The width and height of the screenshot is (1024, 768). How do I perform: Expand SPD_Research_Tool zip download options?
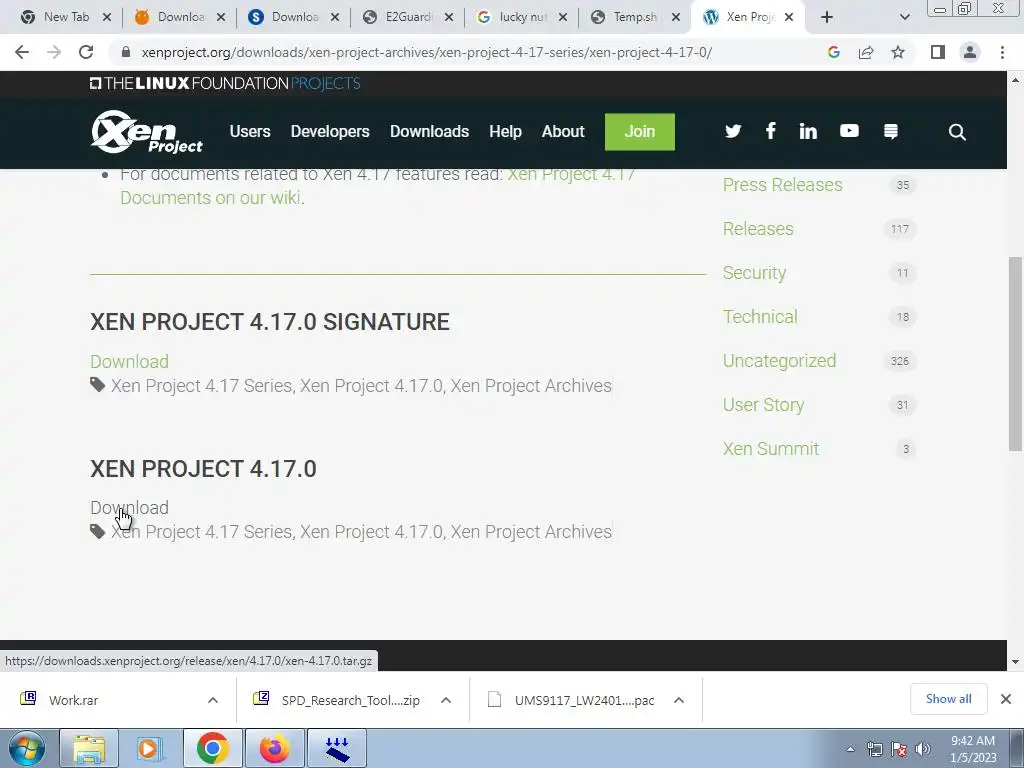pyautogui.click(x=446, y=700)
